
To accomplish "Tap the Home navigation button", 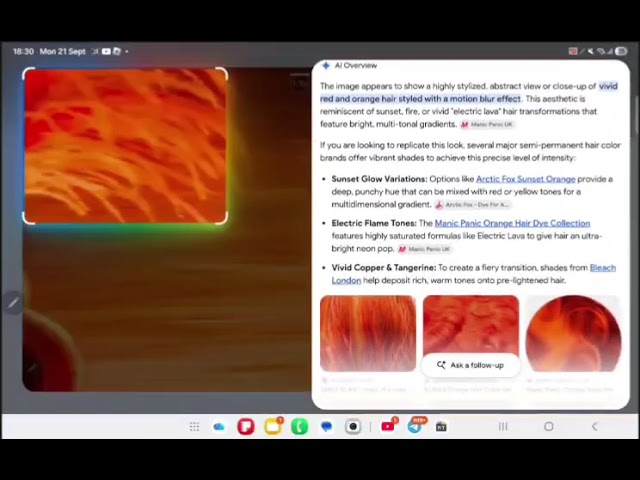I will point(549,427).
